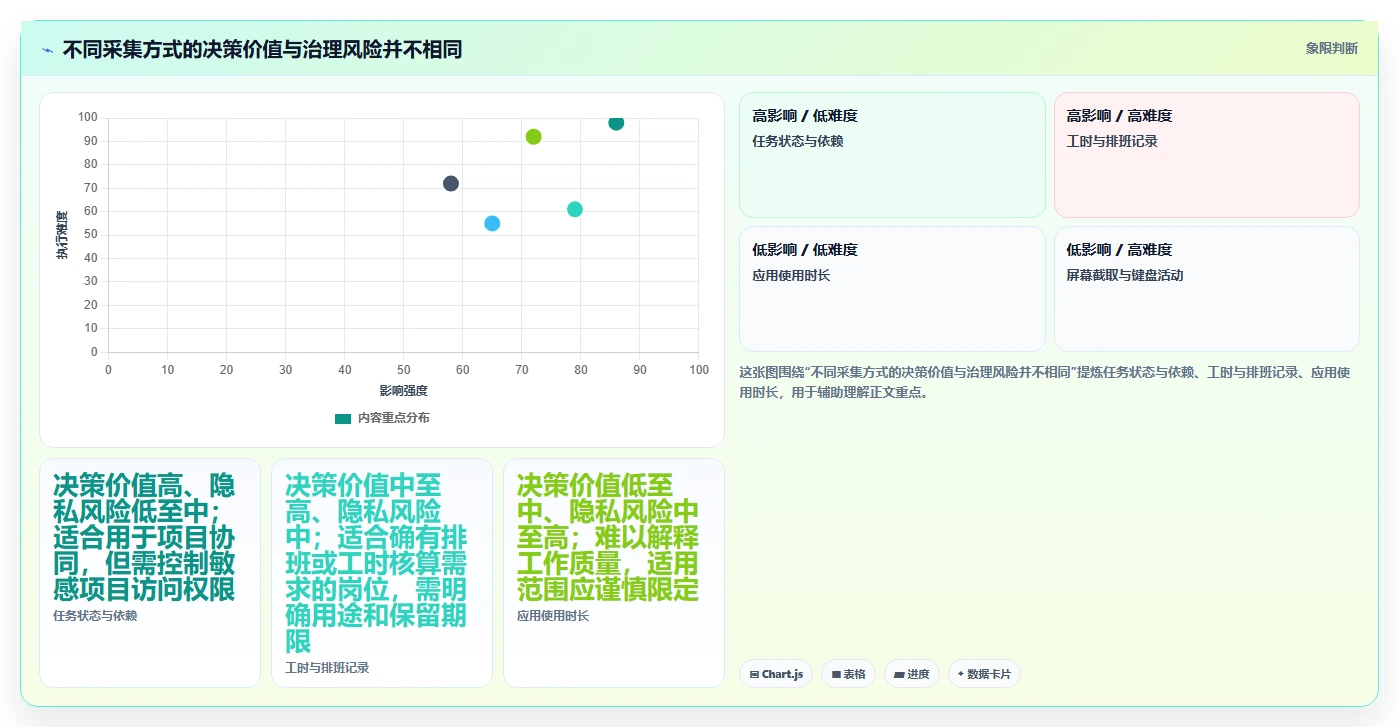Click the 决策价值低至中 summary card

(x=614, y=573)
